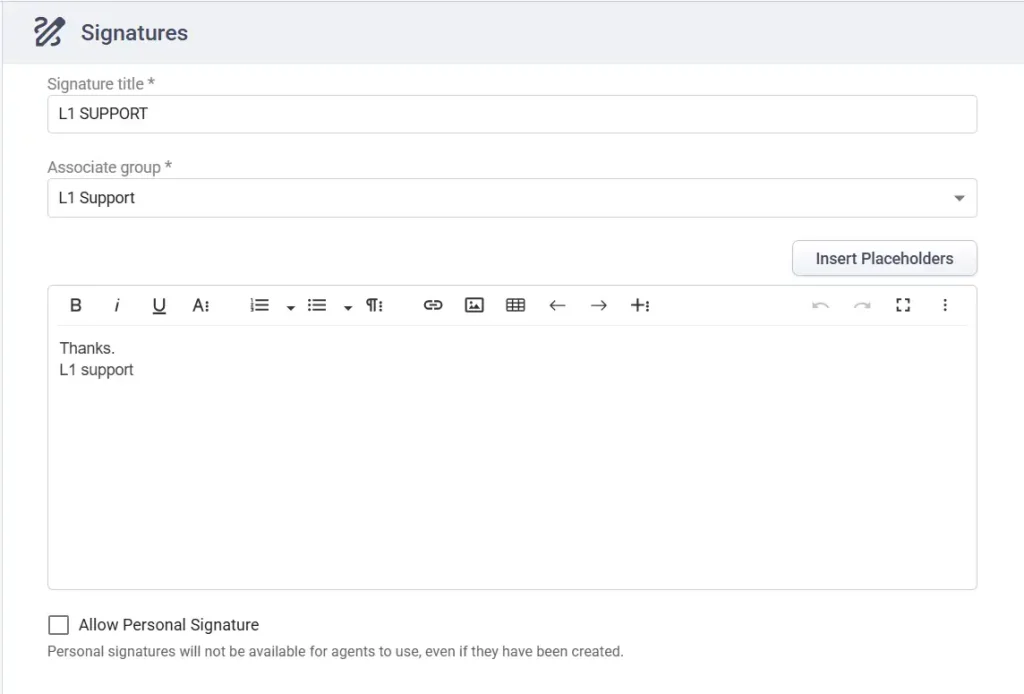The image size is (1024, 694).
Task: Open ordered list style dropdown arrow
Action: coord(291,307)
